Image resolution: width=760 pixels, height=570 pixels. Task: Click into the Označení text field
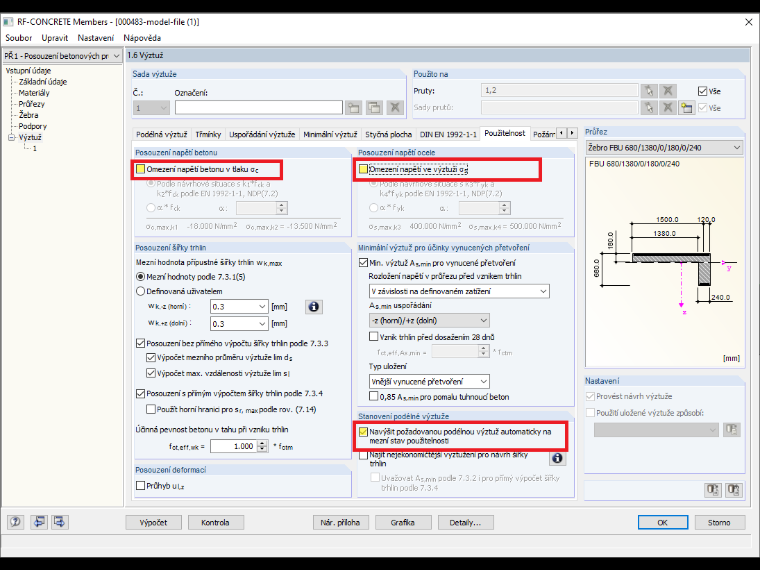(258, 108)
